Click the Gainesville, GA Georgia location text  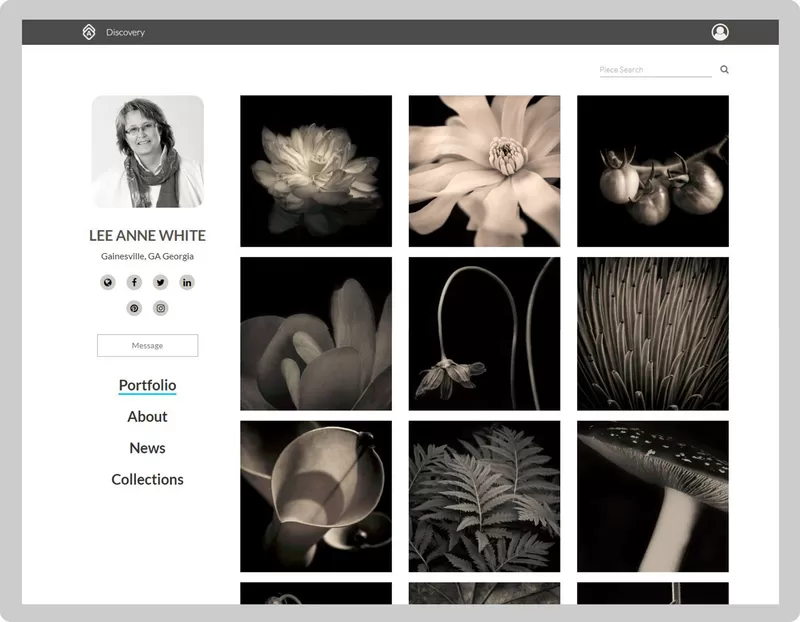pos(147,256)
